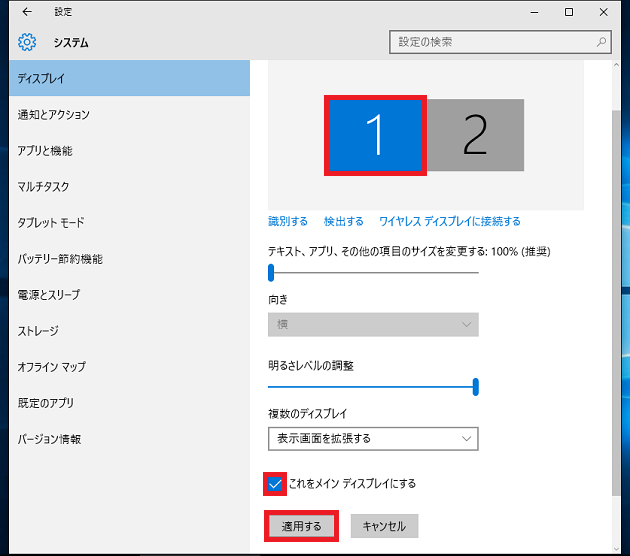630x556 pixels.
Task: Open the 向き orientation dropdown
Action: tap(373, 325)
